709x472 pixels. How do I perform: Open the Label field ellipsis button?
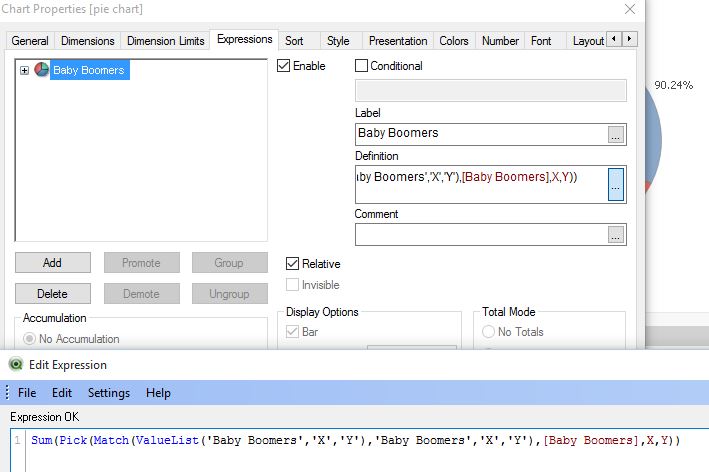pos(616,134)
